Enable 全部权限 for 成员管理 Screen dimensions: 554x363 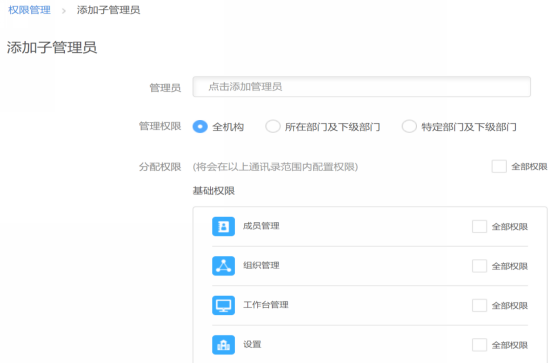[479, 227]
